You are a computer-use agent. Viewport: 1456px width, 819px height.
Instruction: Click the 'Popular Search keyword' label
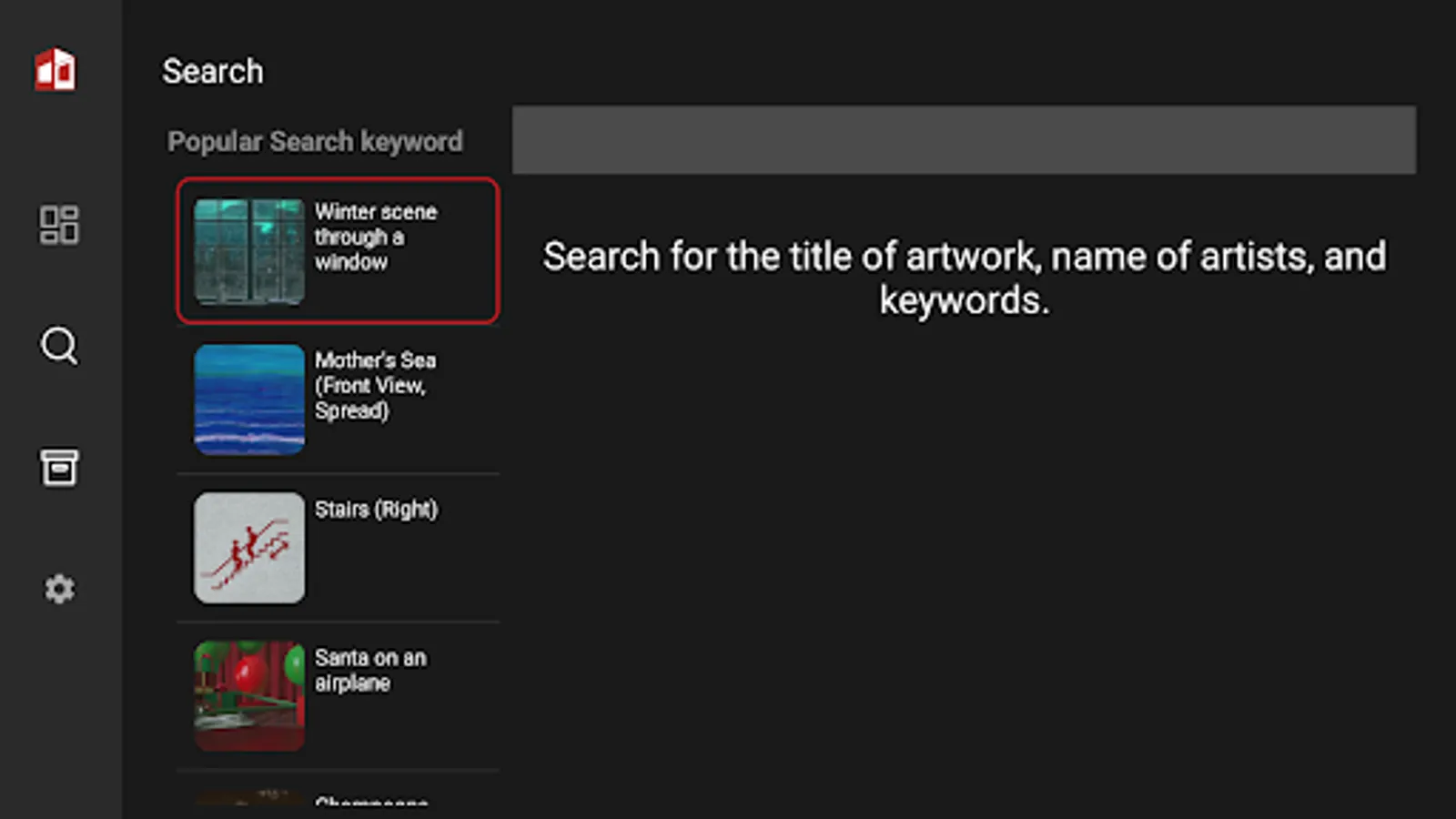tap(315, 140)
